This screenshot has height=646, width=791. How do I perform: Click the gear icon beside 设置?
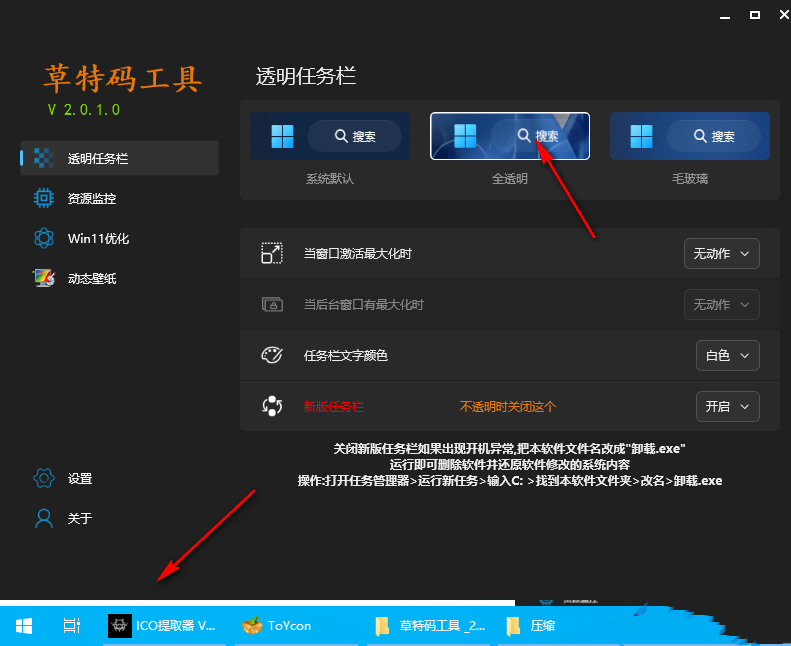(x=44, y=478)
